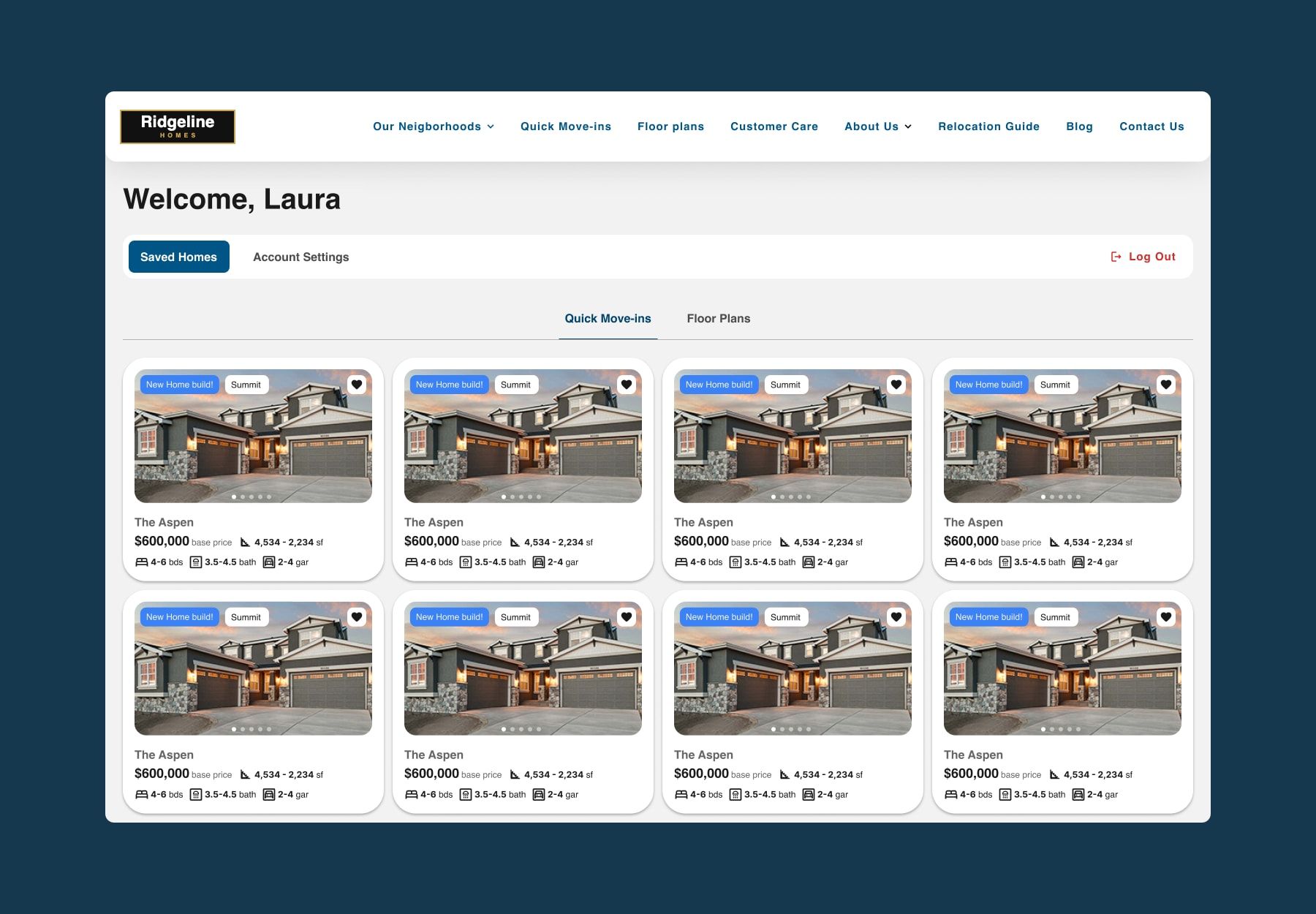The width and height of the screenshot is (1316, 914).
Task: Open the Relocation Guide link
Action: tap(988, 126)
